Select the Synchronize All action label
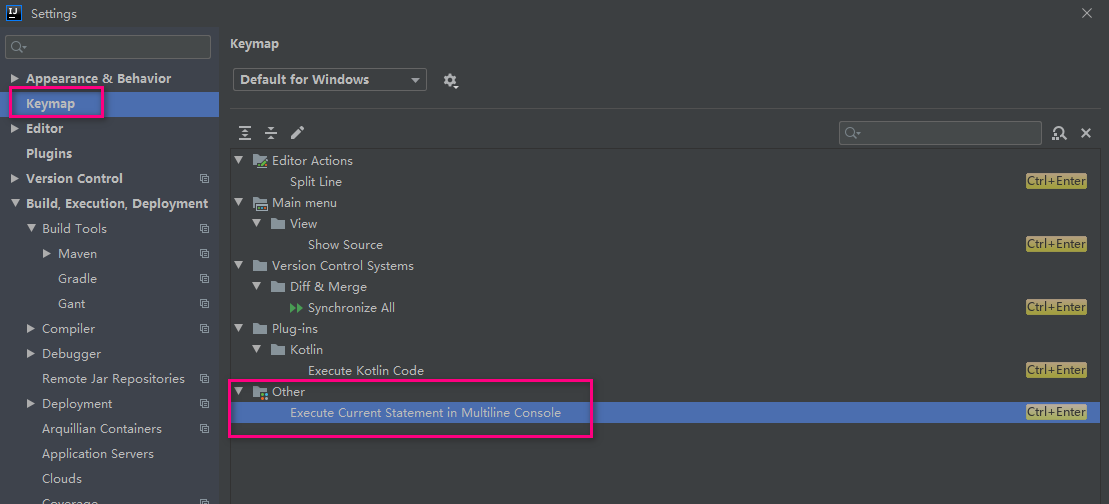 click(x=352, y=308)
